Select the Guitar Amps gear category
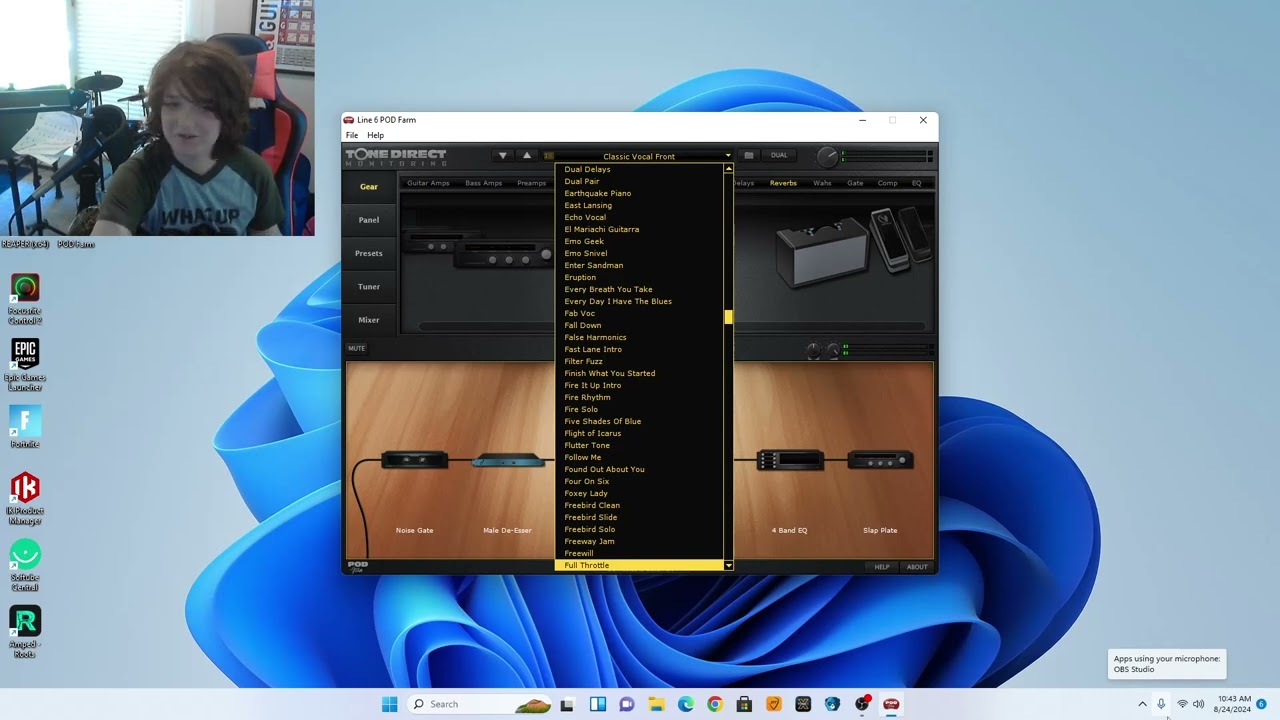 coord(428,183)
